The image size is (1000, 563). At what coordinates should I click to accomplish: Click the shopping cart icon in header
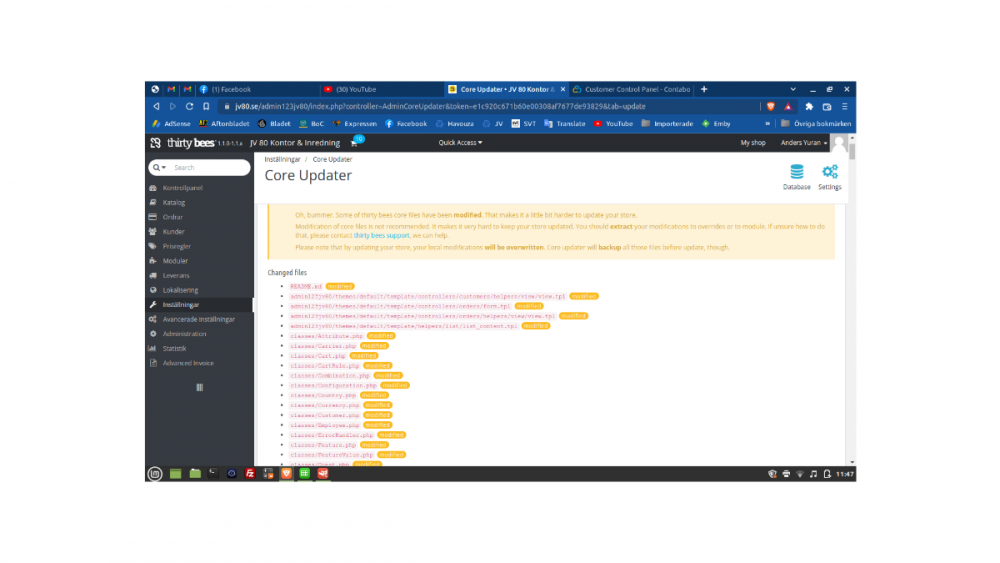point(354,143)
